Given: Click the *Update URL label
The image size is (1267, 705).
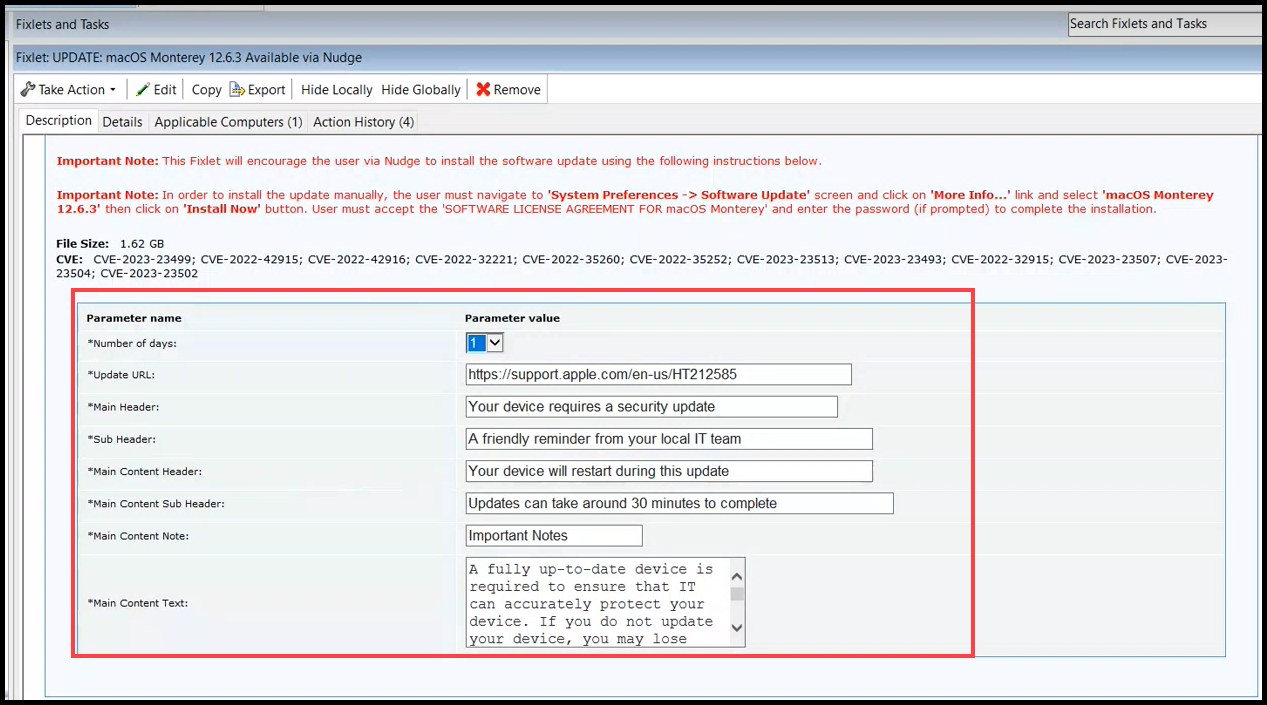Looking at the screenshot, I should pos(121,375).
